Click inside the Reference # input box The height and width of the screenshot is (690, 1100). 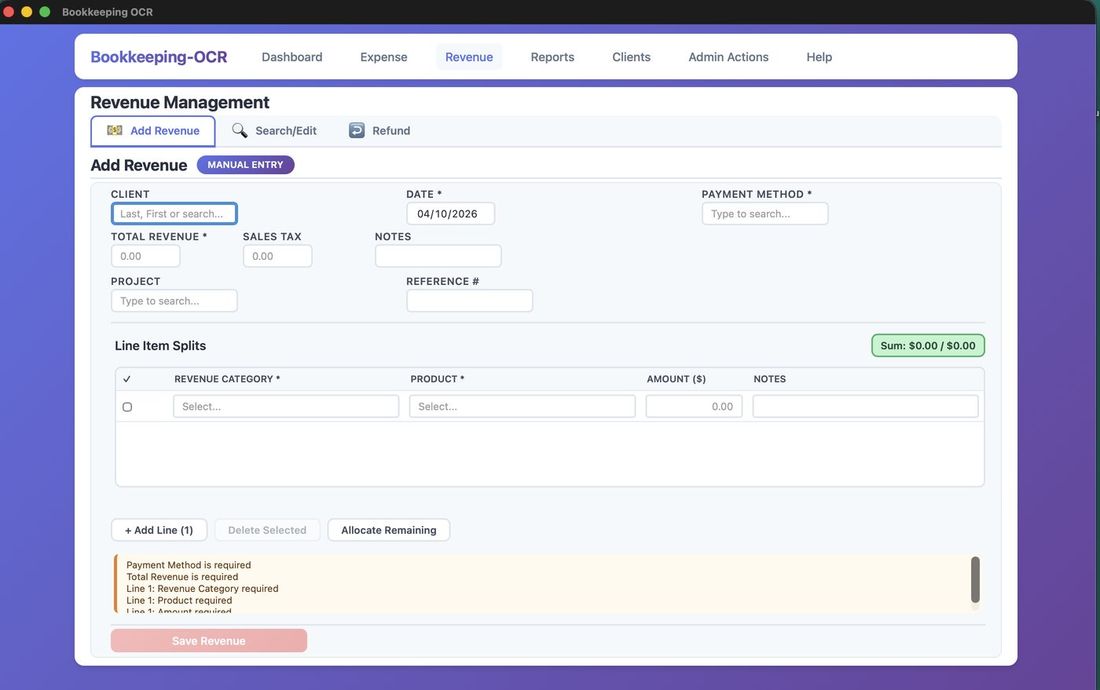[470, 301]
